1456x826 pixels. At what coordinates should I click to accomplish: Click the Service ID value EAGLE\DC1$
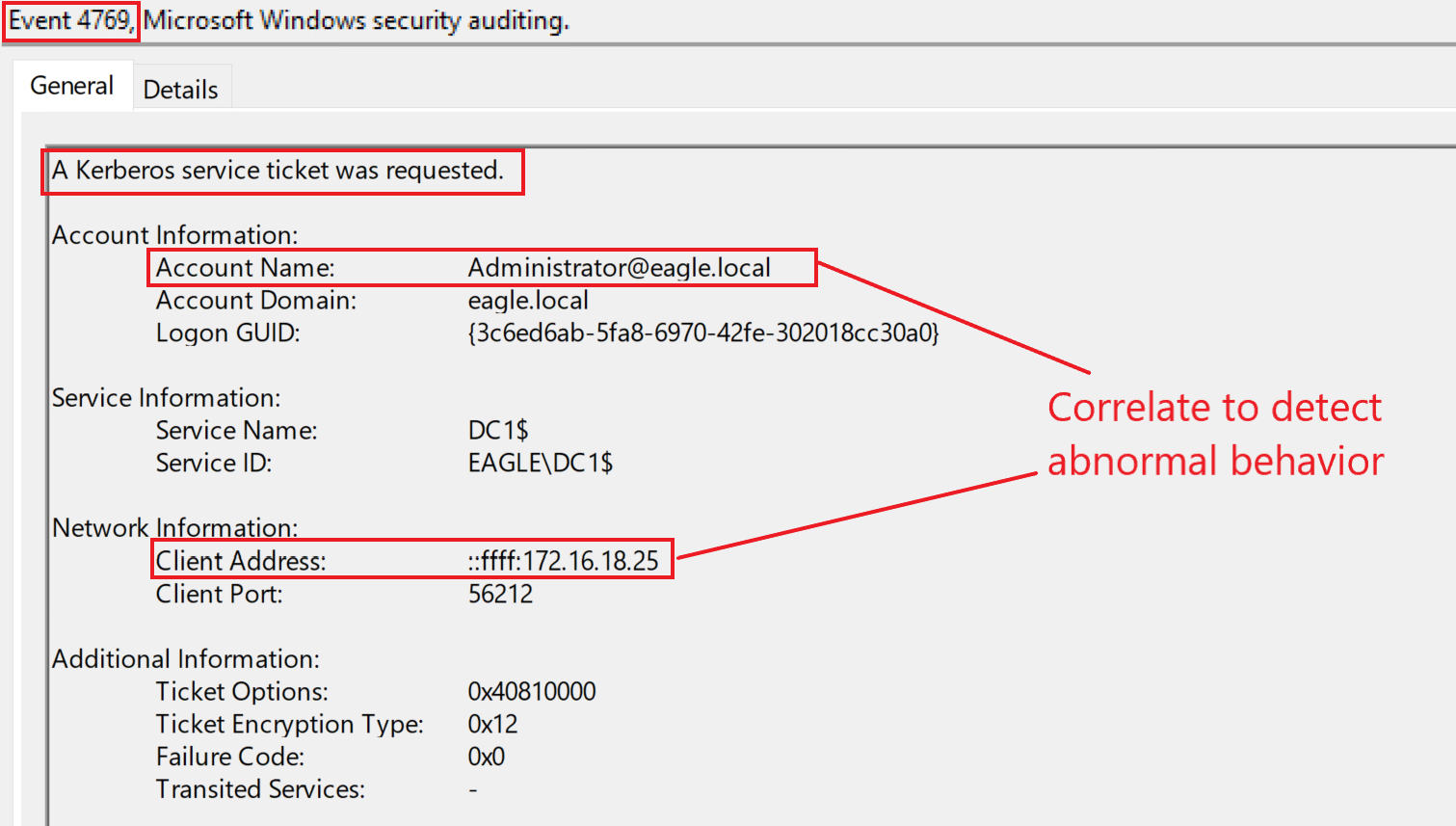pos(540,463)
